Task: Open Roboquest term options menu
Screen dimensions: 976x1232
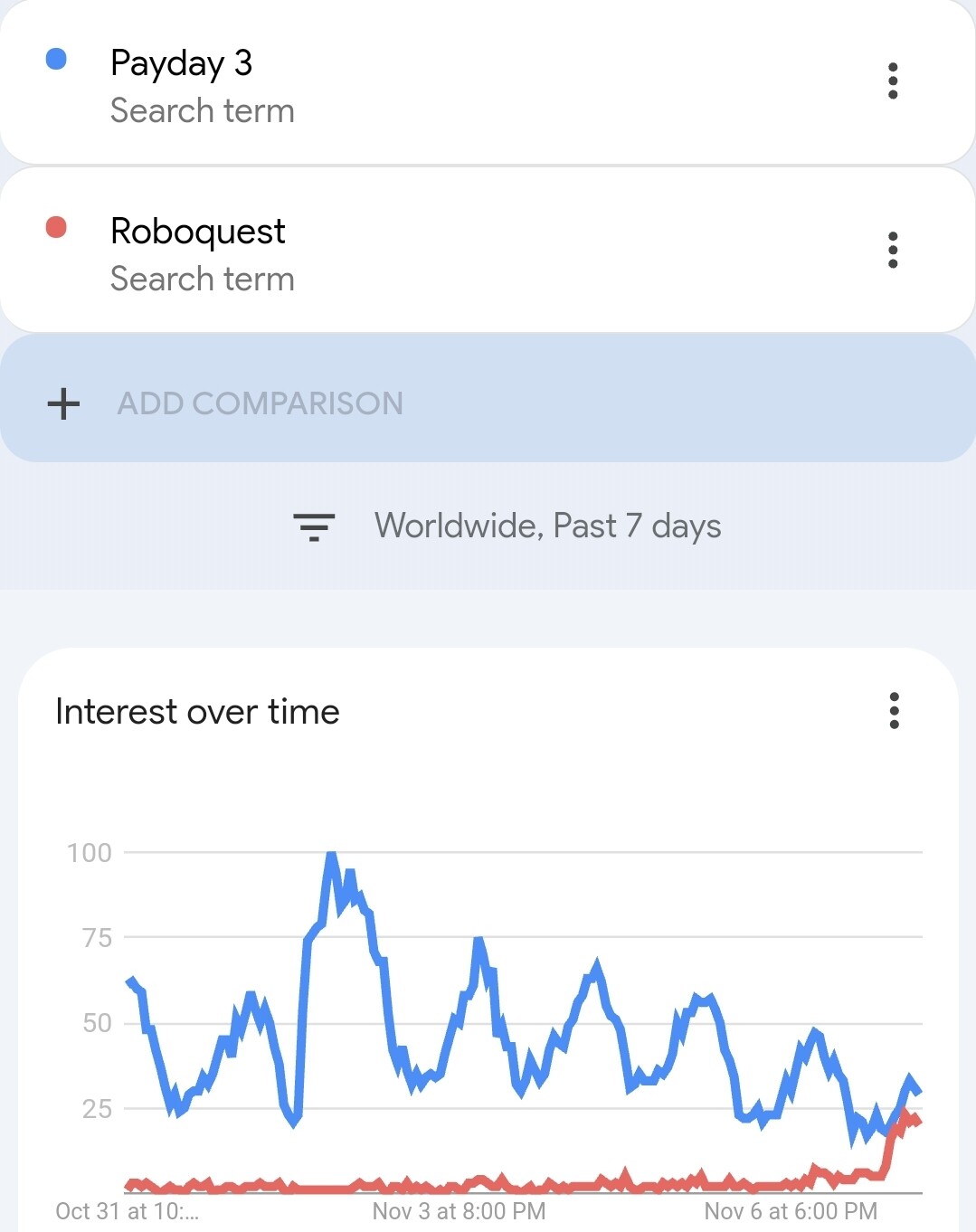Action: pos(893,250)
